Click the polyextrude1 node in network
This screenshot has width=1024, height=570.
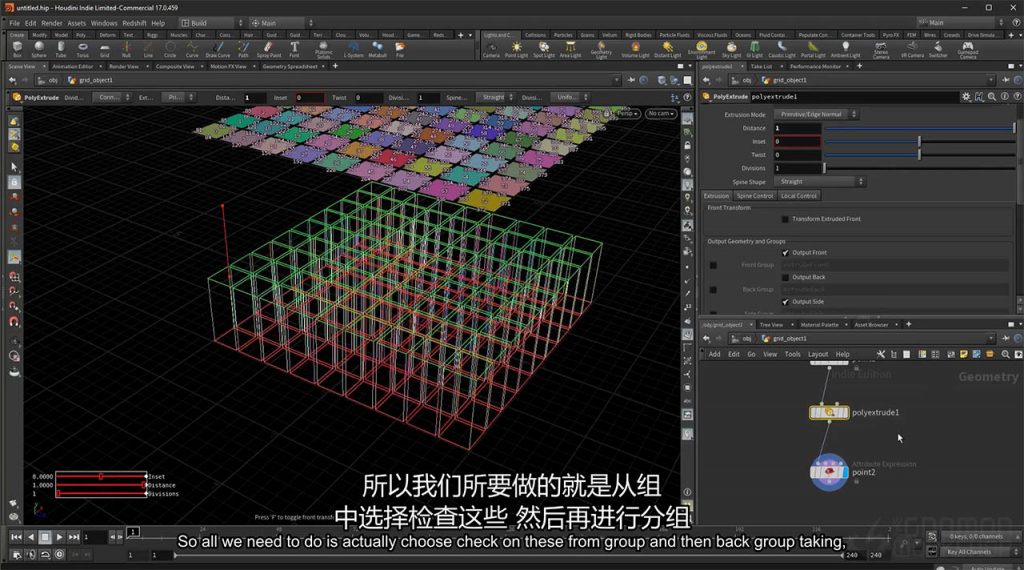pos(829,413)
